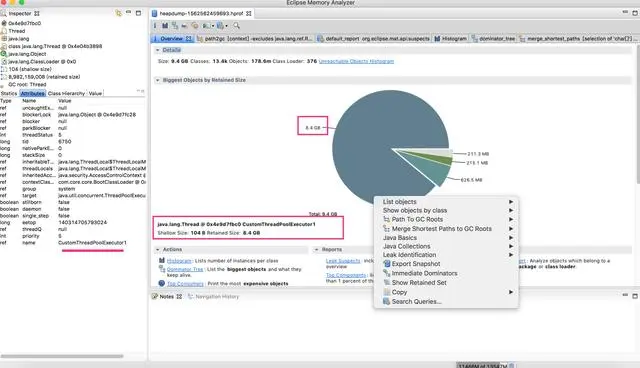Select the Class Hierarchy tab in Inspector
Viewport: 640px width, 368px height.
point(67,93)
